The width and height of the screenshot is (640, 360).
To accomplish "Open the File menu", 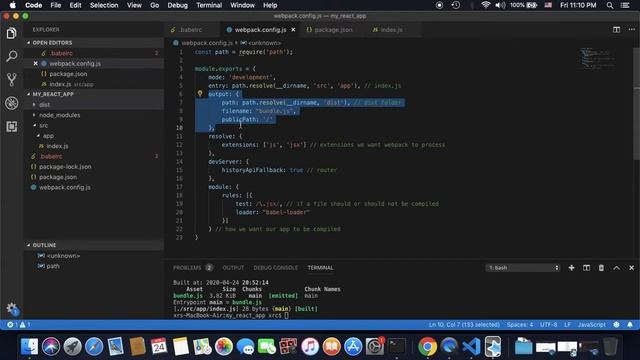I will click(56, 5).
